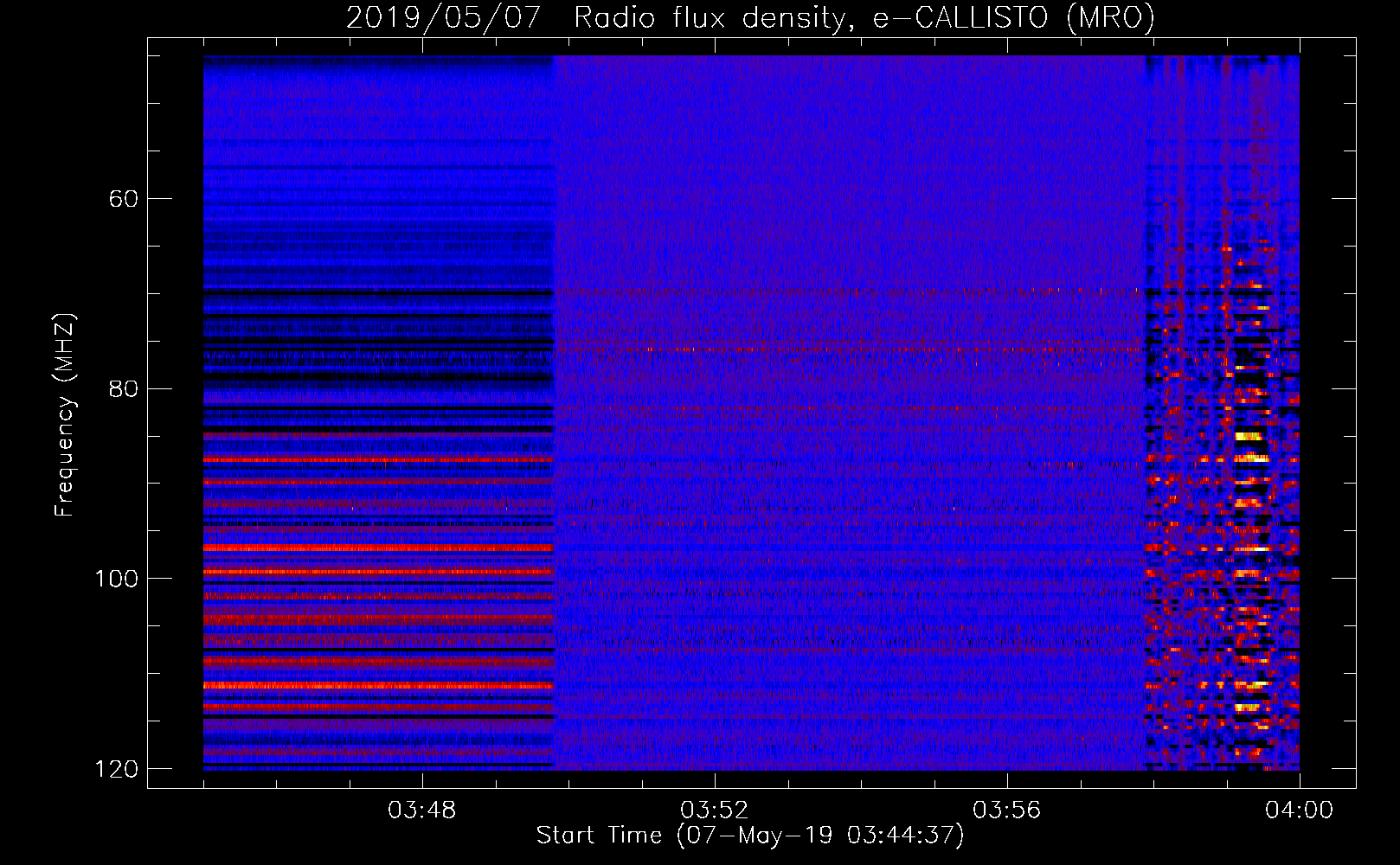Click the frequency tick label '100'
Viewport: 1400px width, 865px height.
pos(116,579)
